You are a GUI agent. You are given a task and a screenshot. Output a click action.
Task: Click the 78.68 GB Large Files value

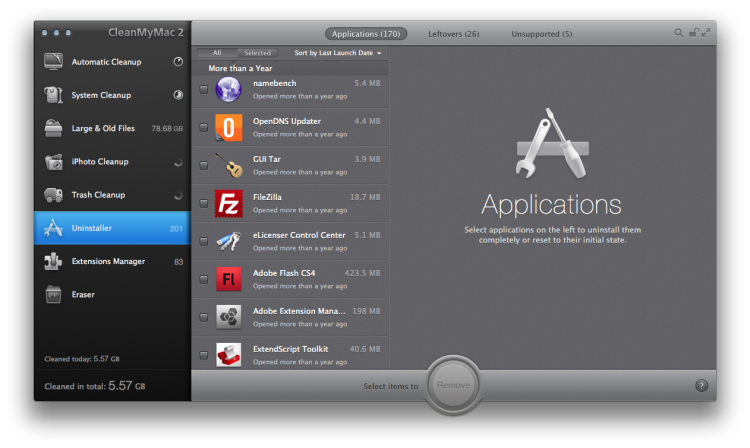point(167,128)
